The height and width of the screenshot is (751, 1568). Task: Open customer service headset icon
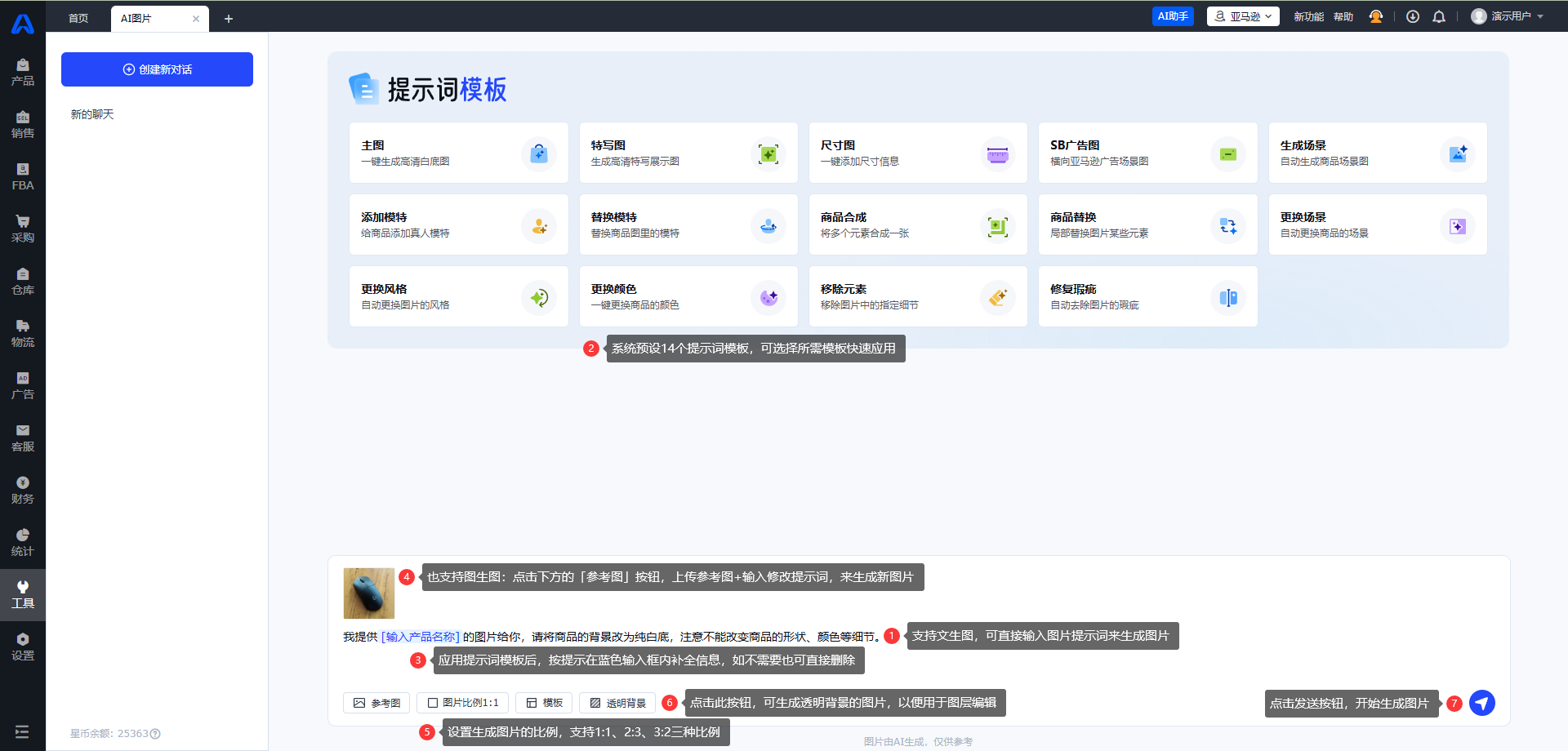1376,16
